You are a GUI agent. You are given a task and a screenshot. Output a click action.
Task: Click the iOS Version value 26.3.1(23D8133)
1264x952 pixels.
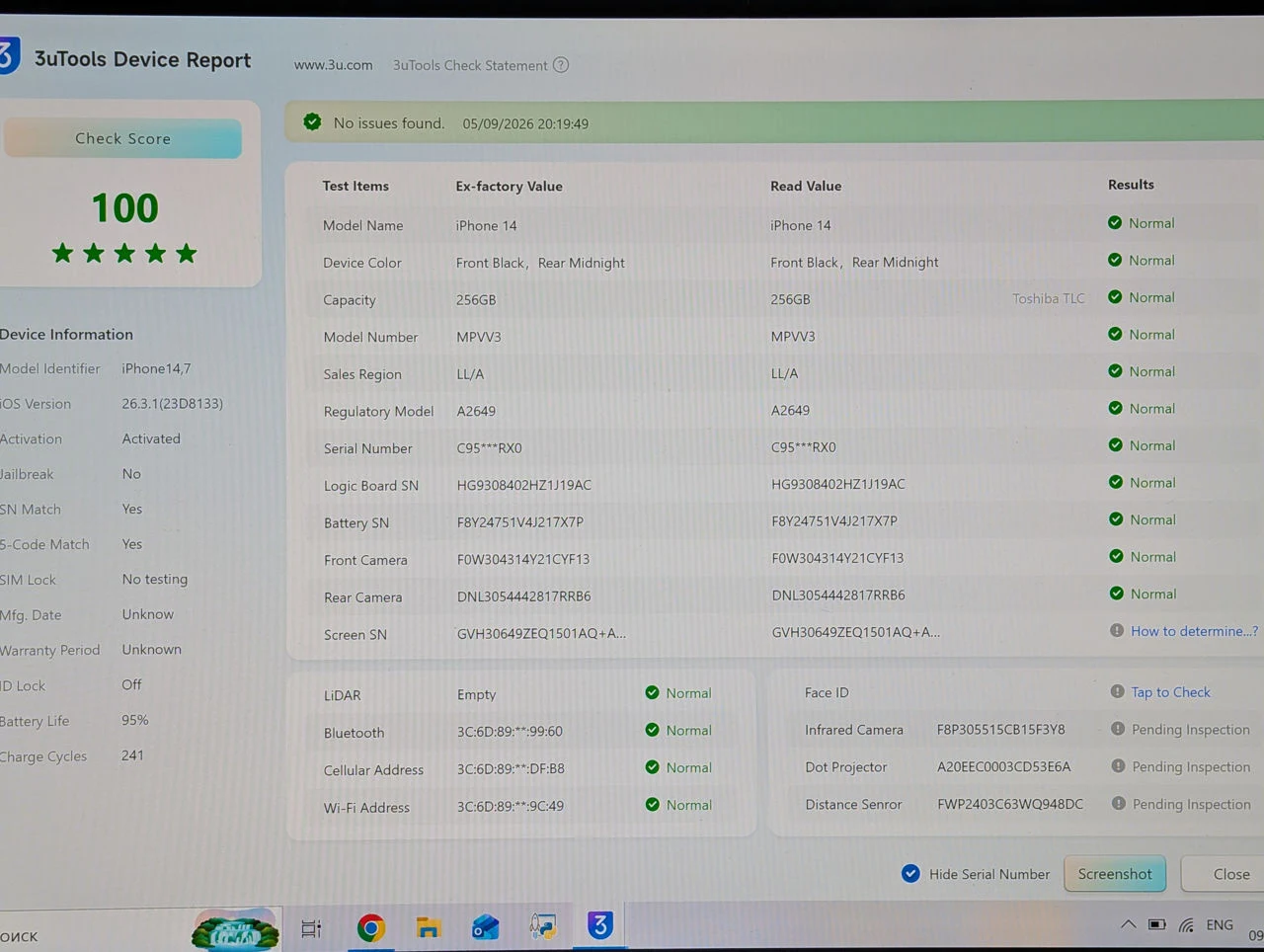click(173, 404)
